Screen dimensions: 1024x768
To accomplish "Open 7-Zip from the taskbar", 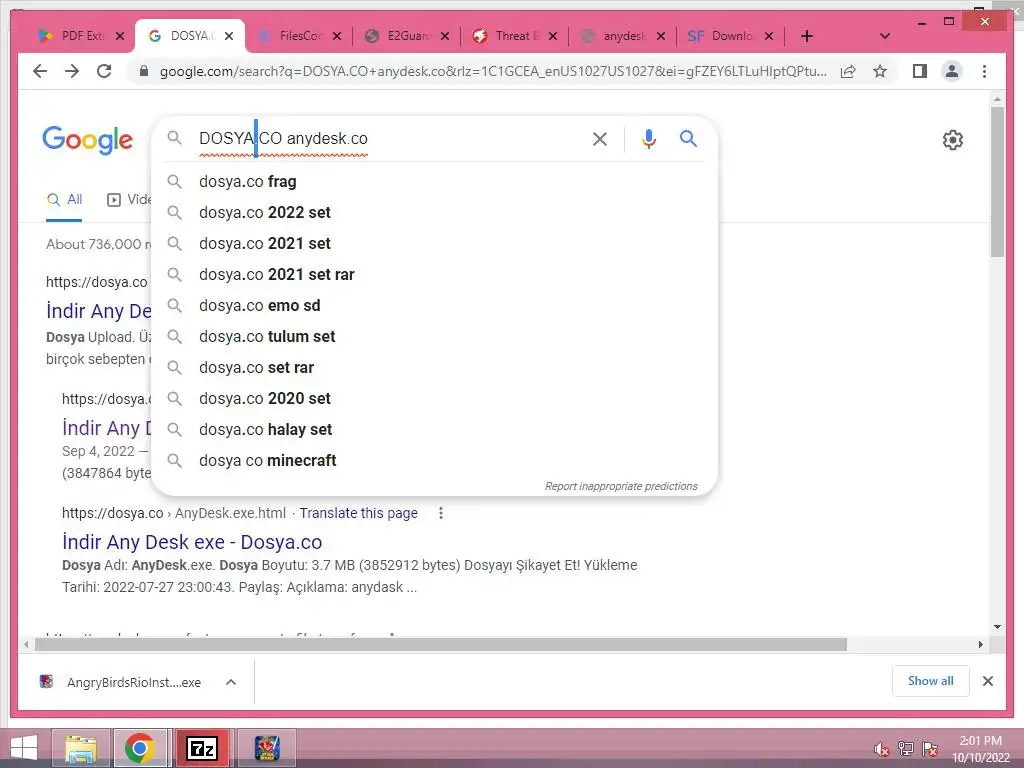I will [202, 748].
